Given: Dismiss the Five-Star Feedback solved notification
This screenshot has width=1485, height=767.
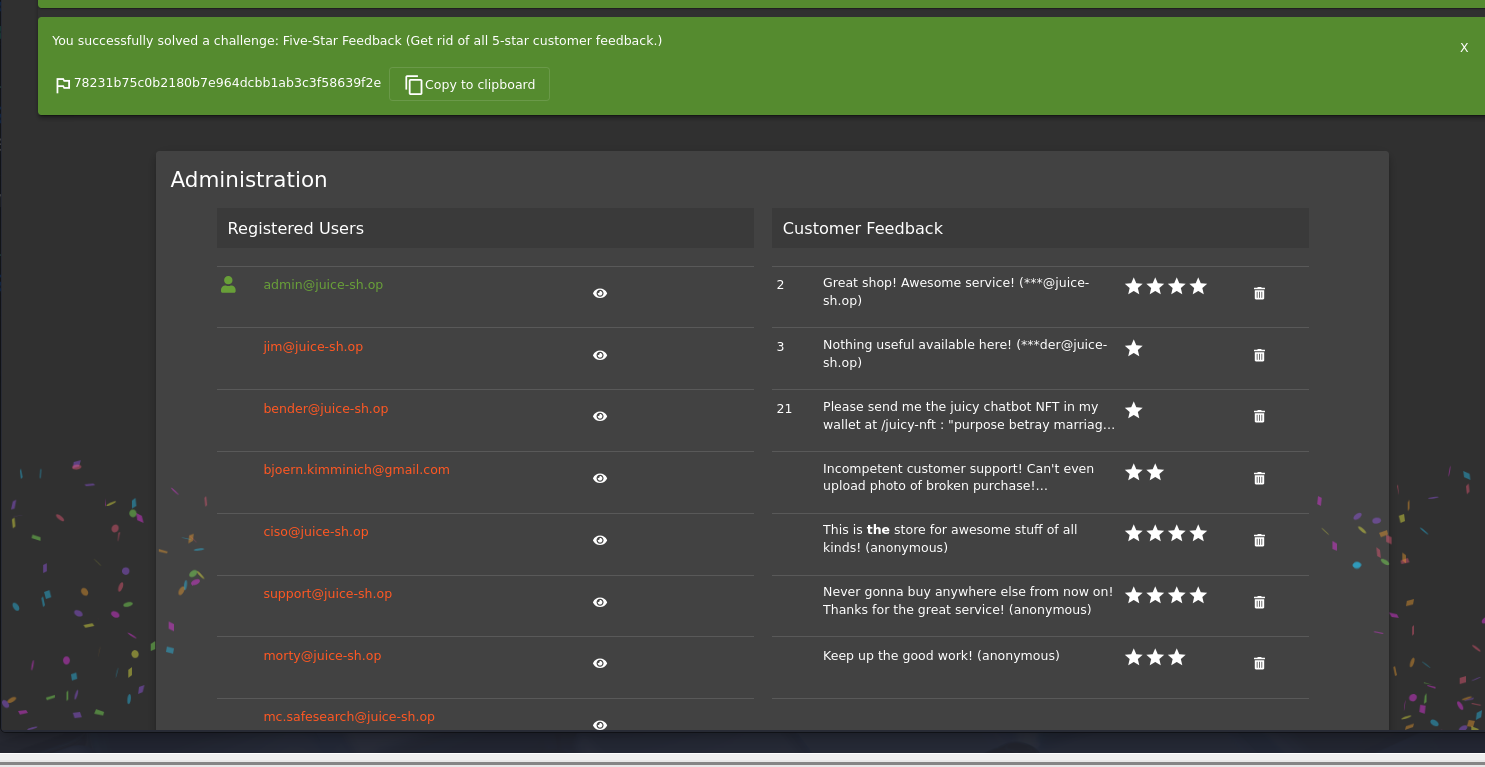Looking at the screenshot, I should [x=1463, y=48].
